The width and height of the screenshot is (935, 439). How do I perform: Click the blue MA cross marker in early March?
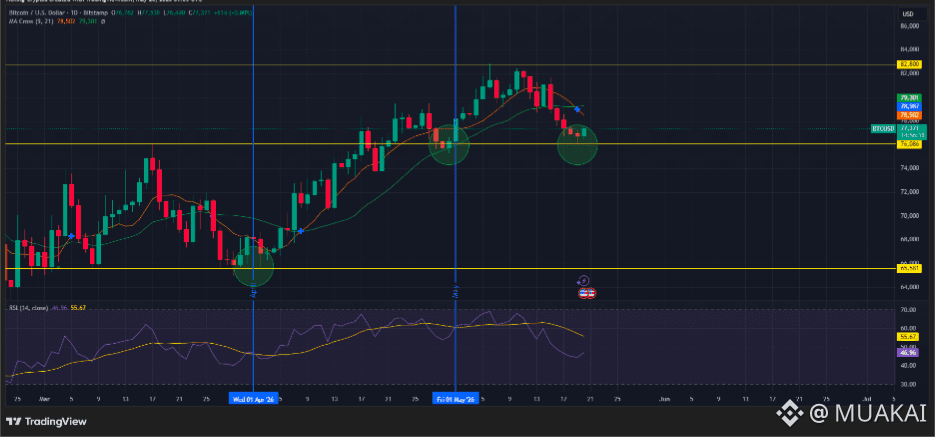tap(72, 236)
